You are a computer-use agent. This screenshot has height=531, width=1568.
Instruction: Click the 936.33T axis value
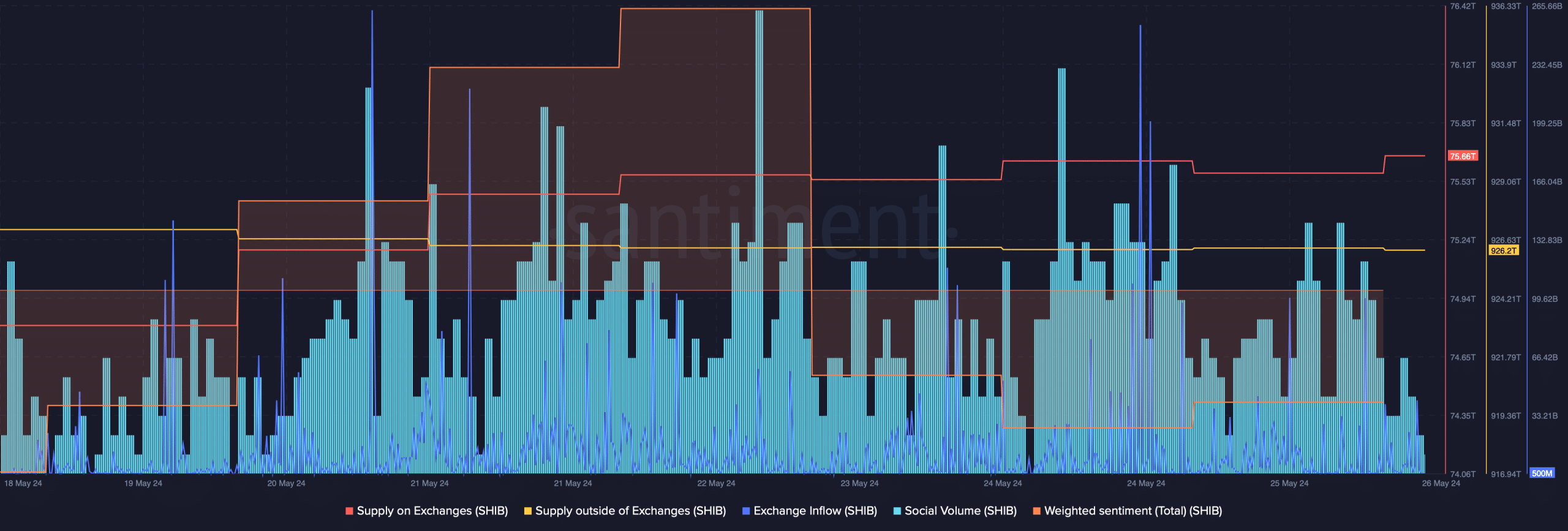coord(1506,6)
